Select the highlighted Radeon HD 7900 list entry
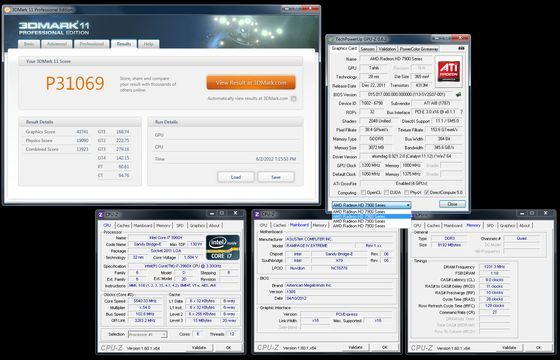 point(371,216)
